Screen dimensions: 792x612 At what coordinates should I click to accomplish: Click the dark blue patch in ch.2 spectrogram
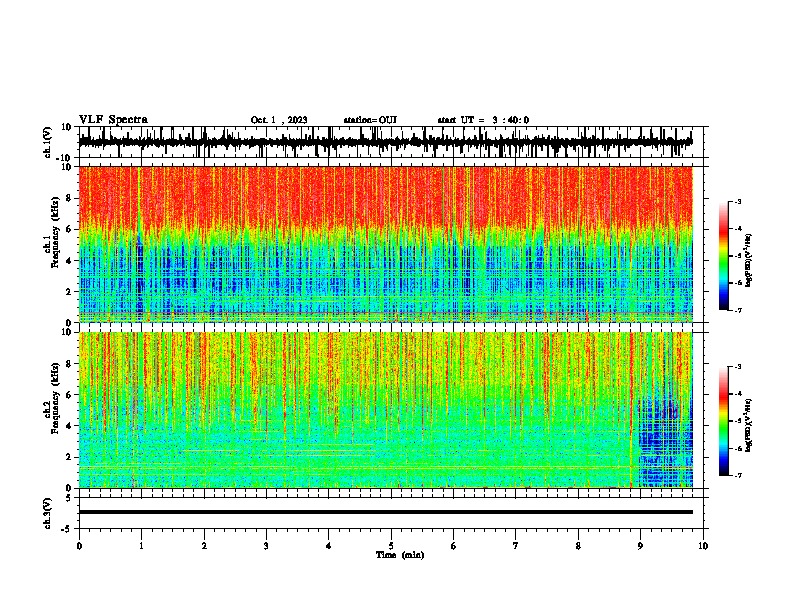tap(665, 443)
